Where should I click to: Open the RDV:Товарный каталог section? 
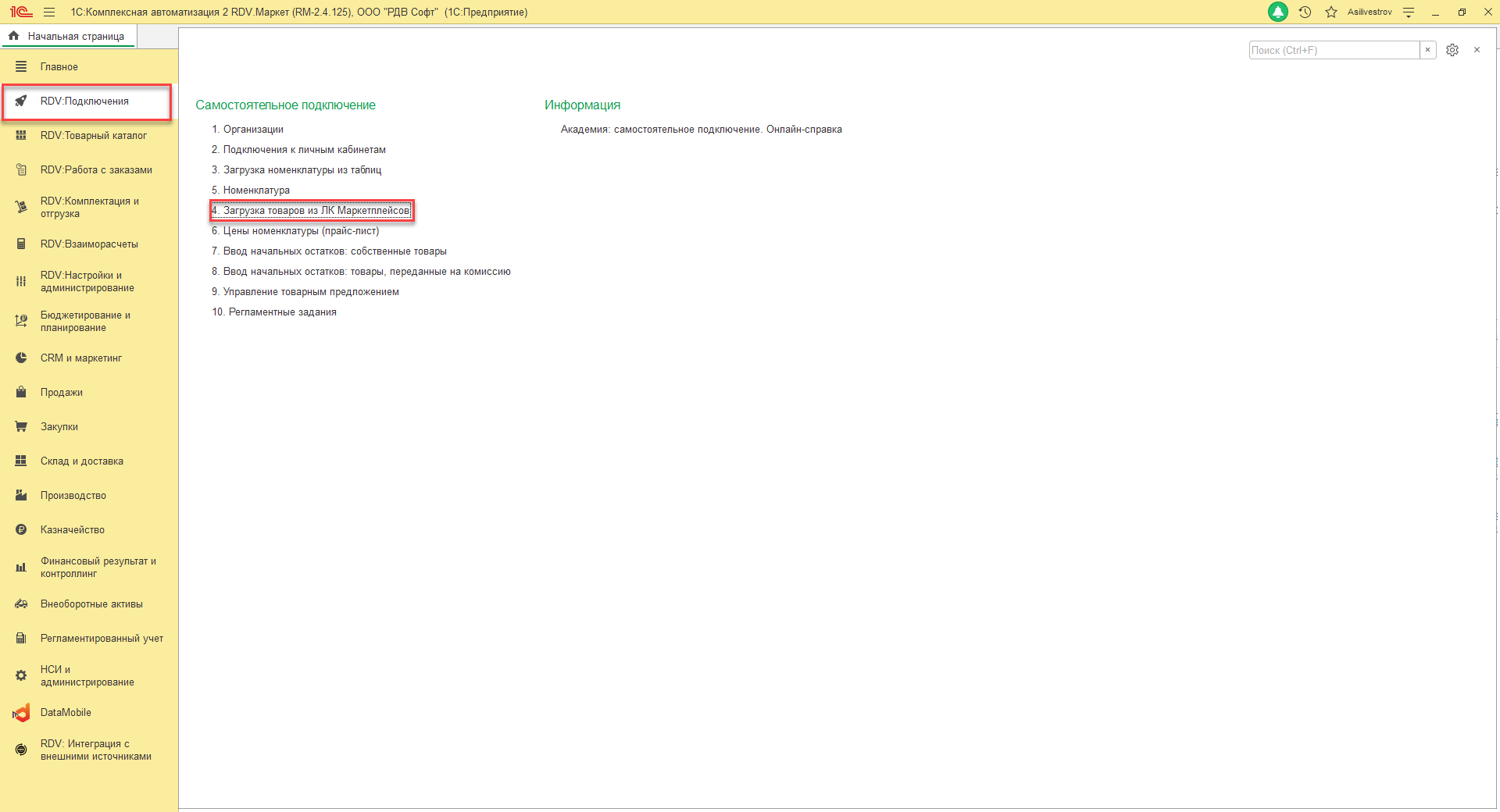click(x=89, y=135)
